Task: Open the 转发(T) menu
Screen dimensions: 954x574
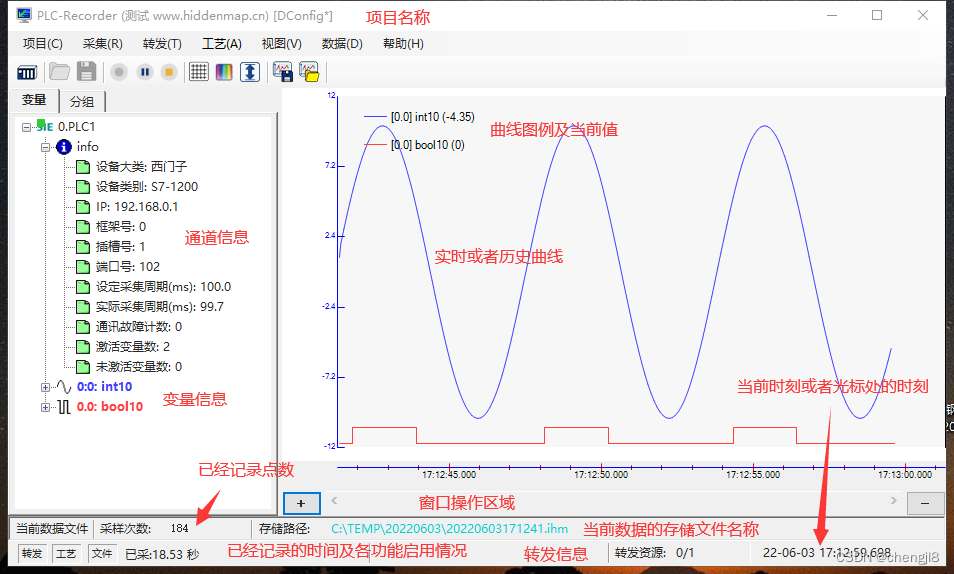Action: point(162,44)
